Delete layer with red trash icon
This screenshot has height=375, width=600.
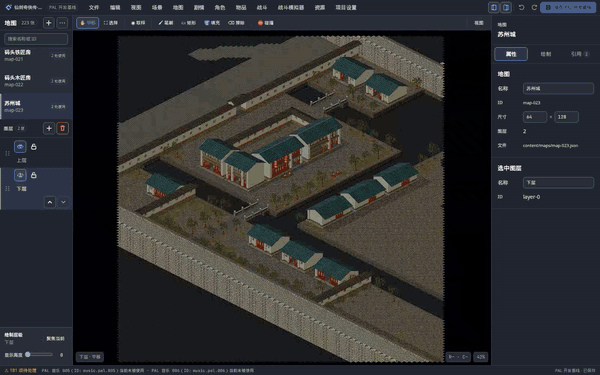pos(62,128)
